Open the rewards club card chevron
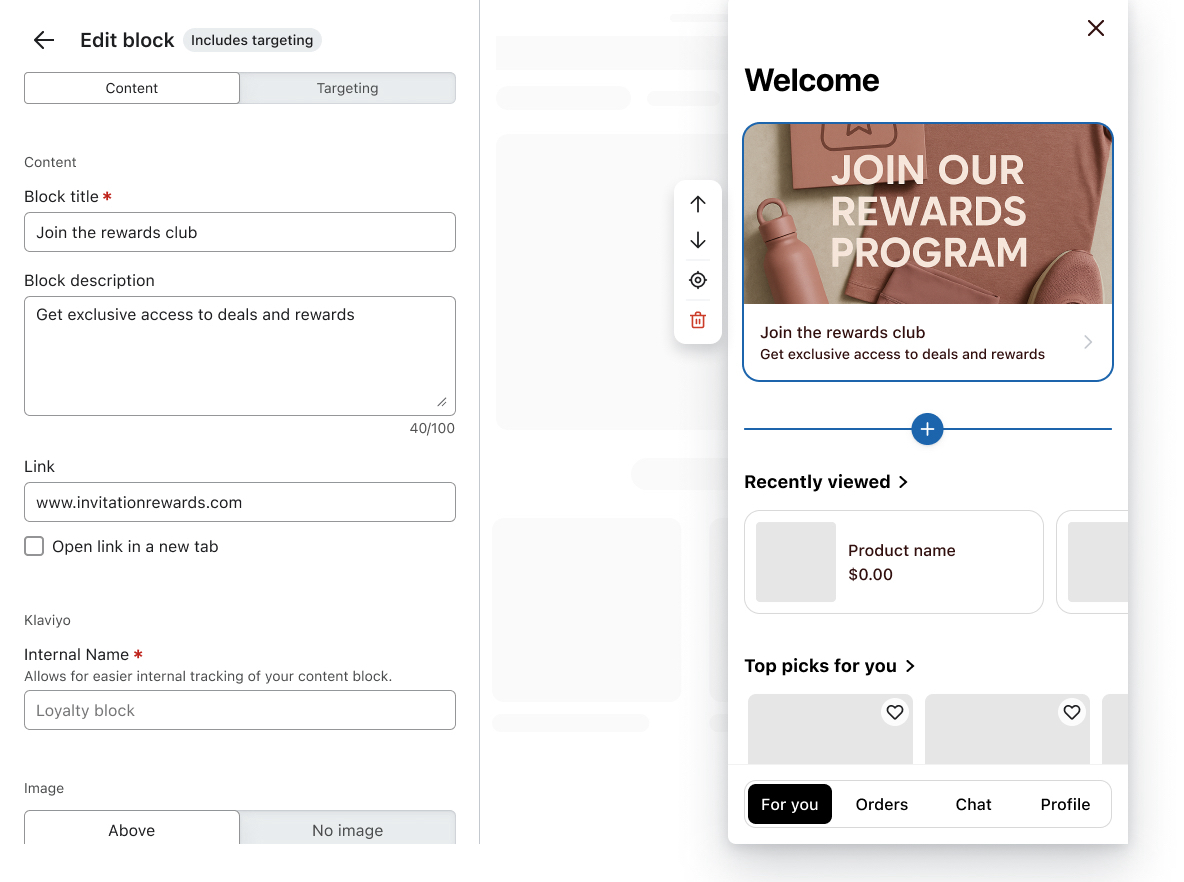Screen dimensions: 1184x882 (1088, 342)
